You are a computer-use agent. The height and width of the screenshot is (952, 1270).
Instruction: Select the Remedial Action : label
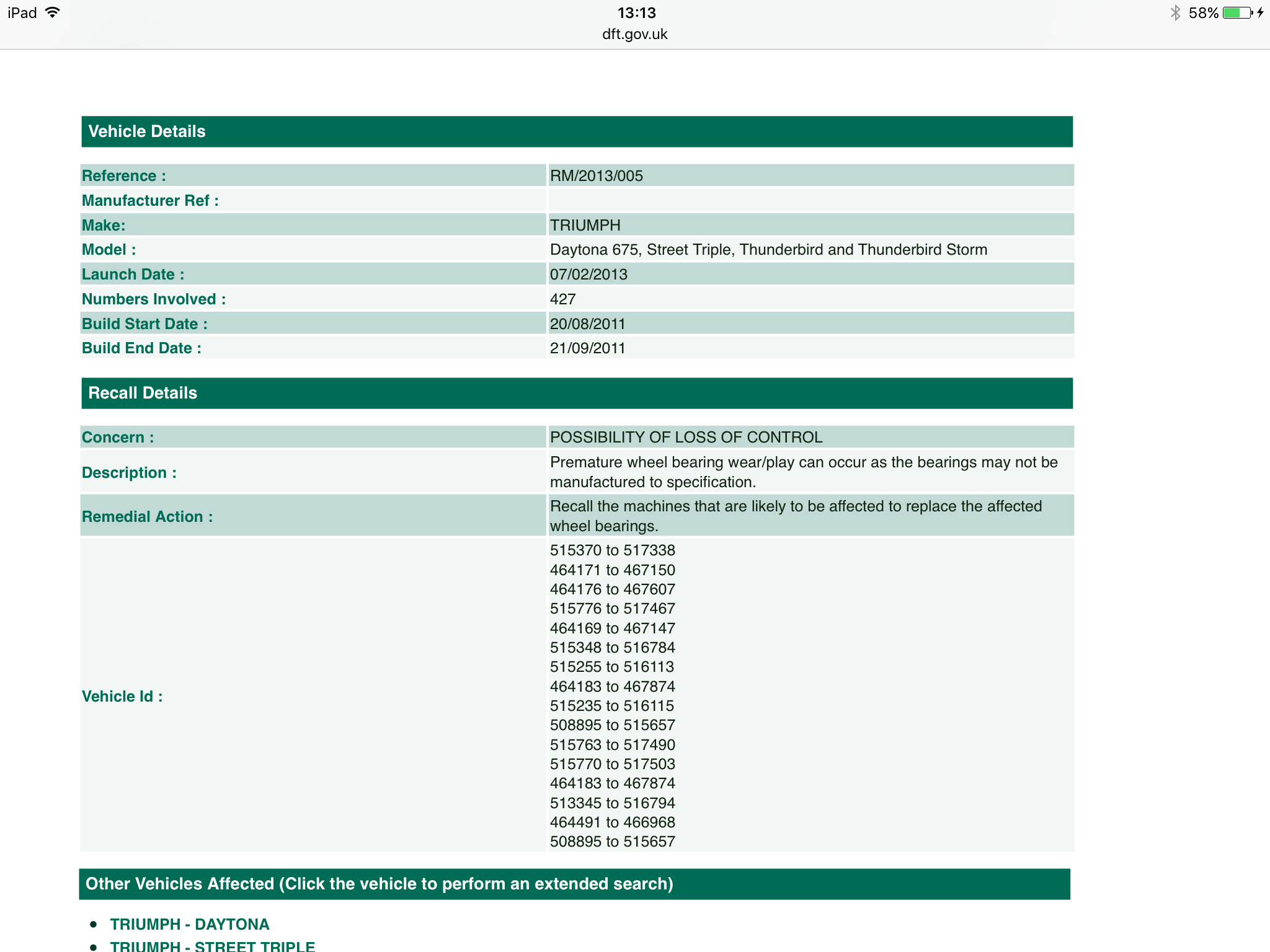point(148,517)
